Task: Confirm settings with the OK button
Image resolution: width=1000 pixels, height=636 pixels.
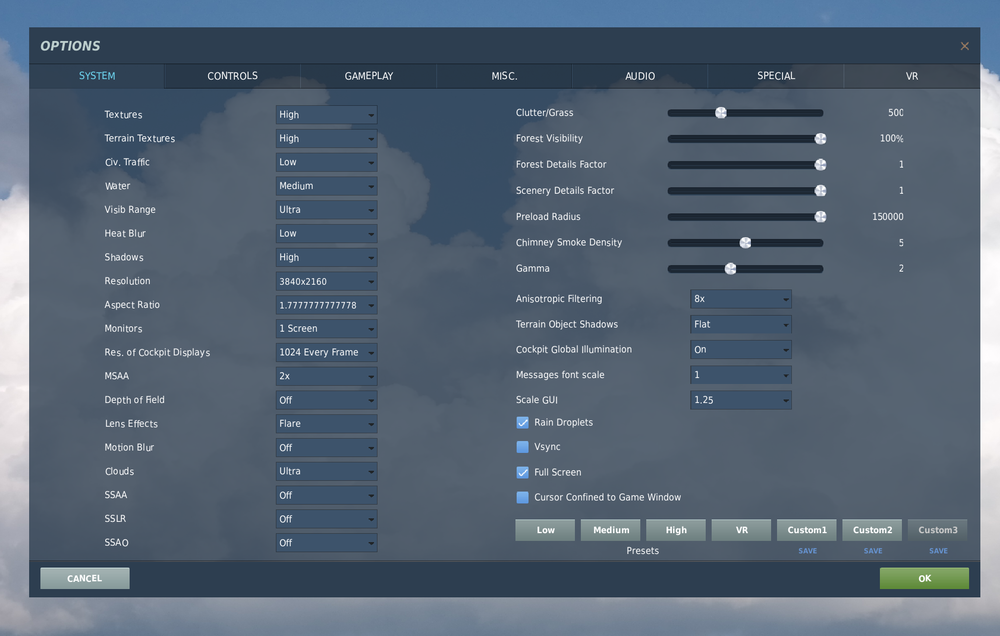Action: [x=923, y=578]
